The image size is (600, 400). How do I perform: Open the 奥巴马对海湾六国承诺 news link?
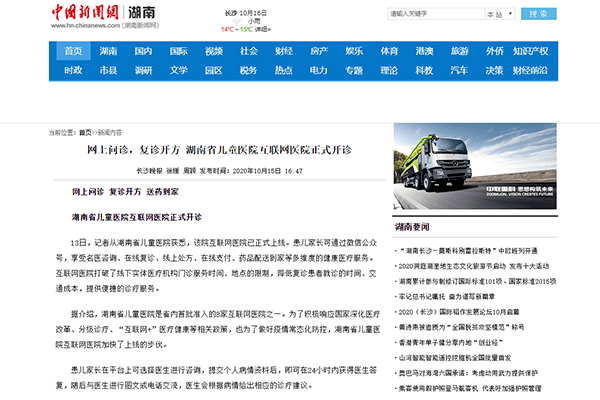point(468,373)
